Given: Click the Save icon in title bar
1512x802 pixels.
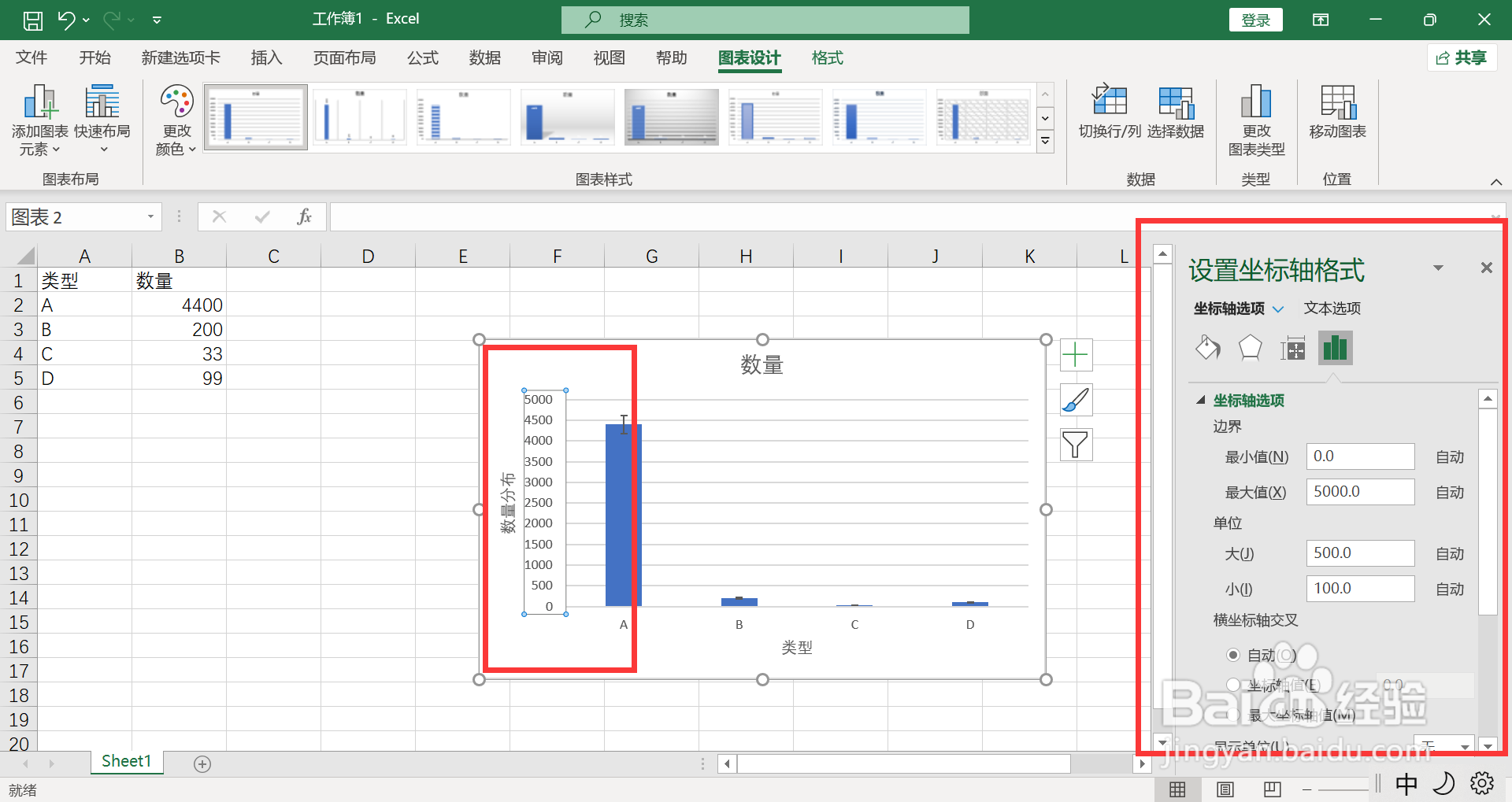Looking at the screenshot, I should (x=33, y=20).
